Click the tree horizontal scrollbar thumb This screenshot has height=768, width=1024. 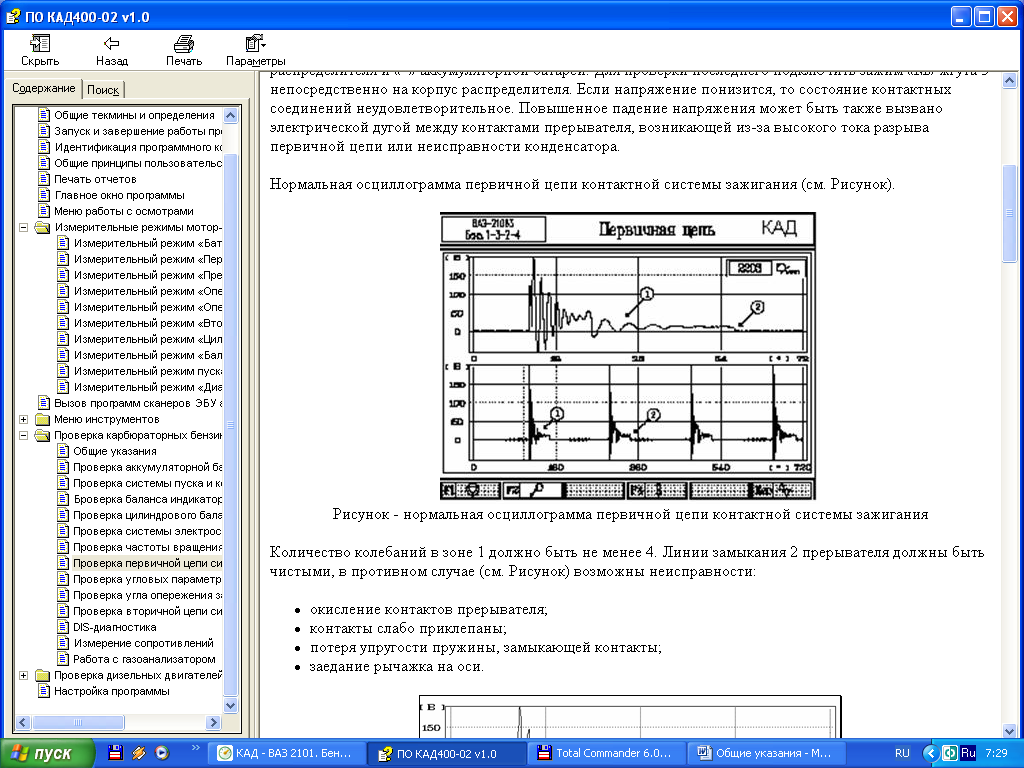point(78,722)
